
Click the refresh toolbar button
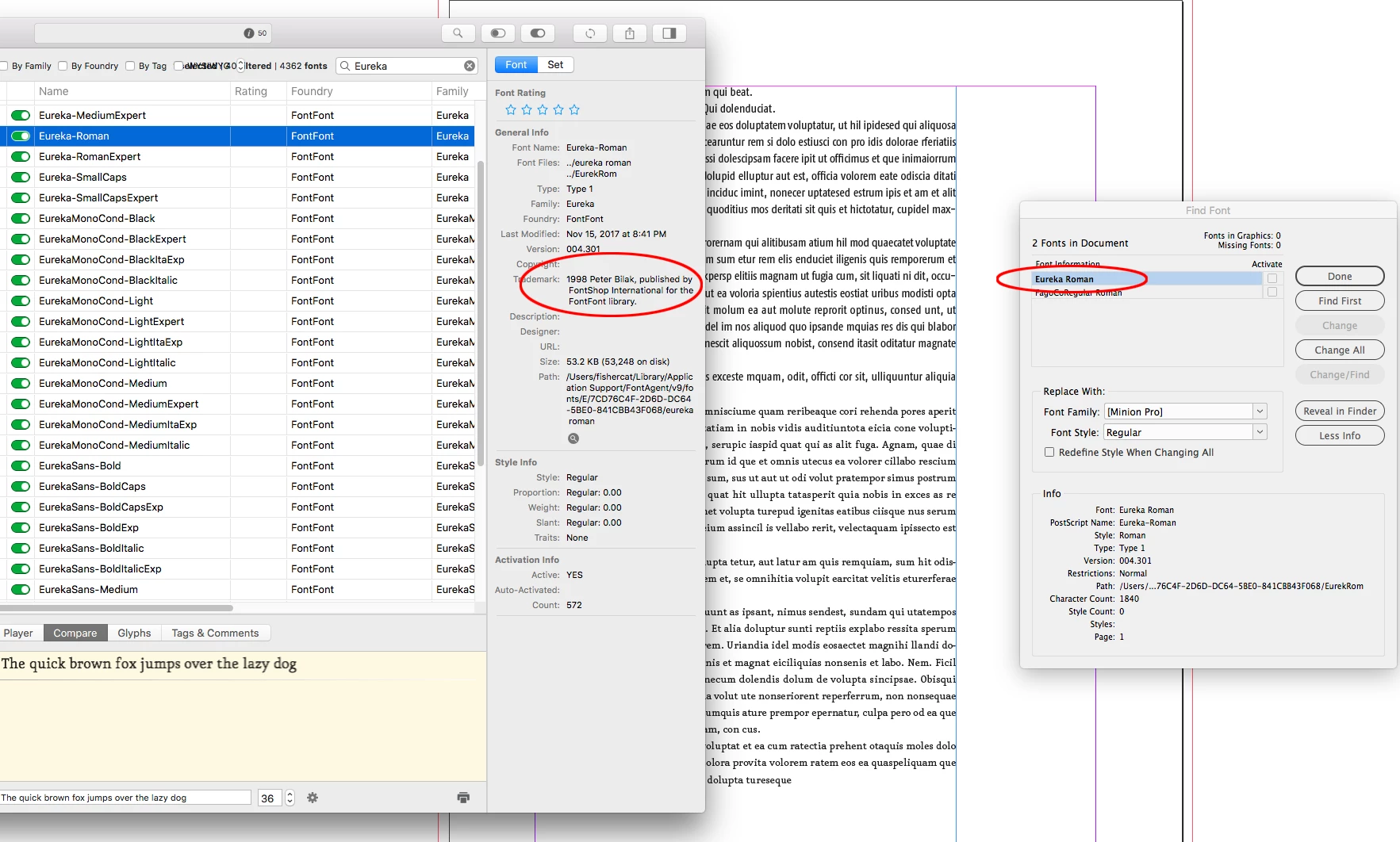point(590,33)
